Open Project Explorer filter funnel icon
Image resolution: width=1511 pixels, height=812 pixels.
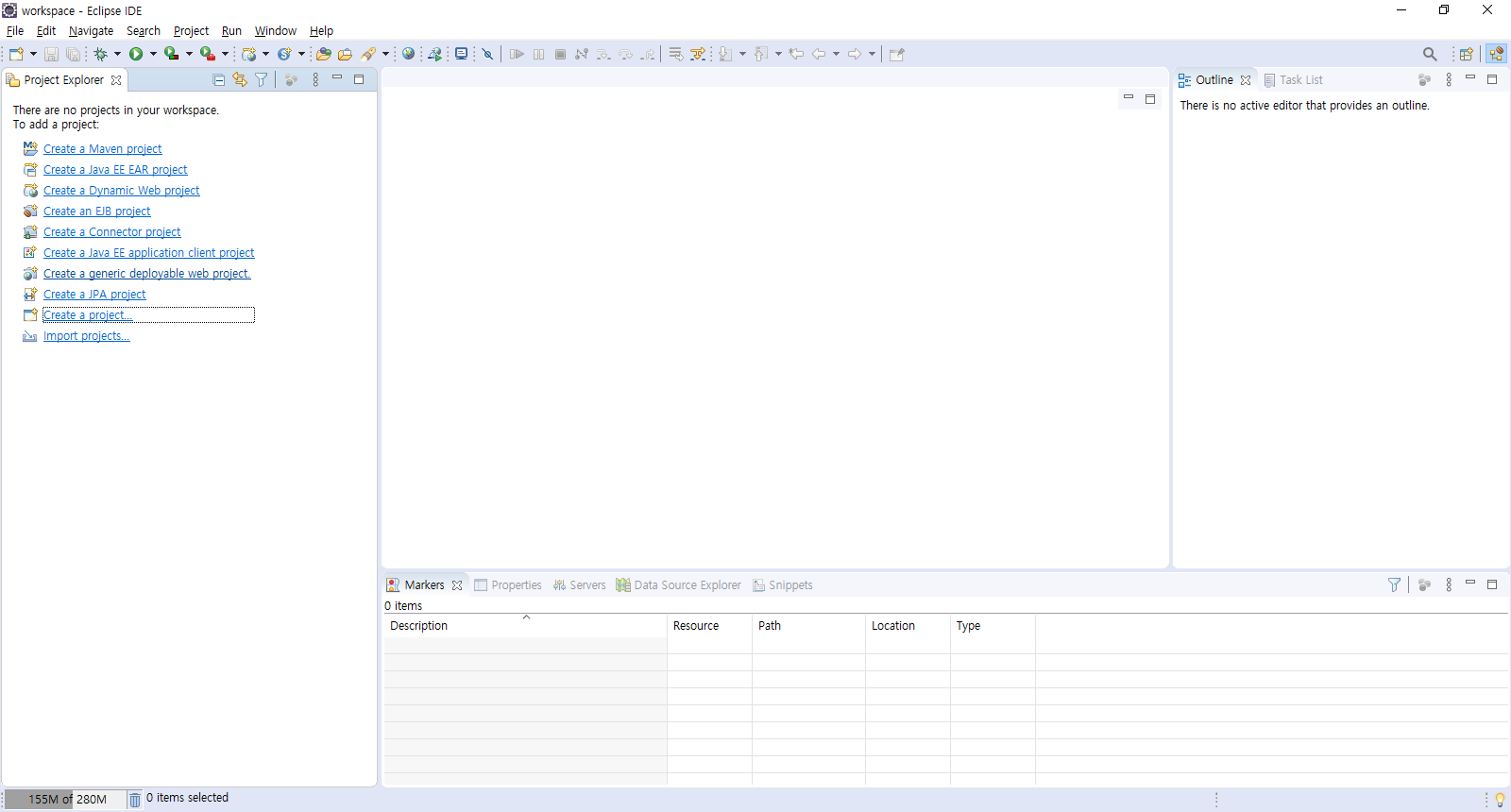click(262, 80)
